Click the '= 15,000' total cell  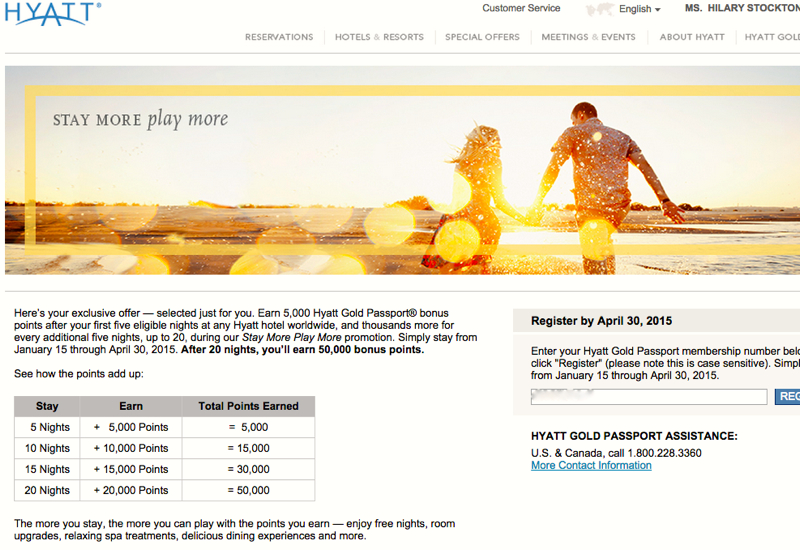[248, 448]
